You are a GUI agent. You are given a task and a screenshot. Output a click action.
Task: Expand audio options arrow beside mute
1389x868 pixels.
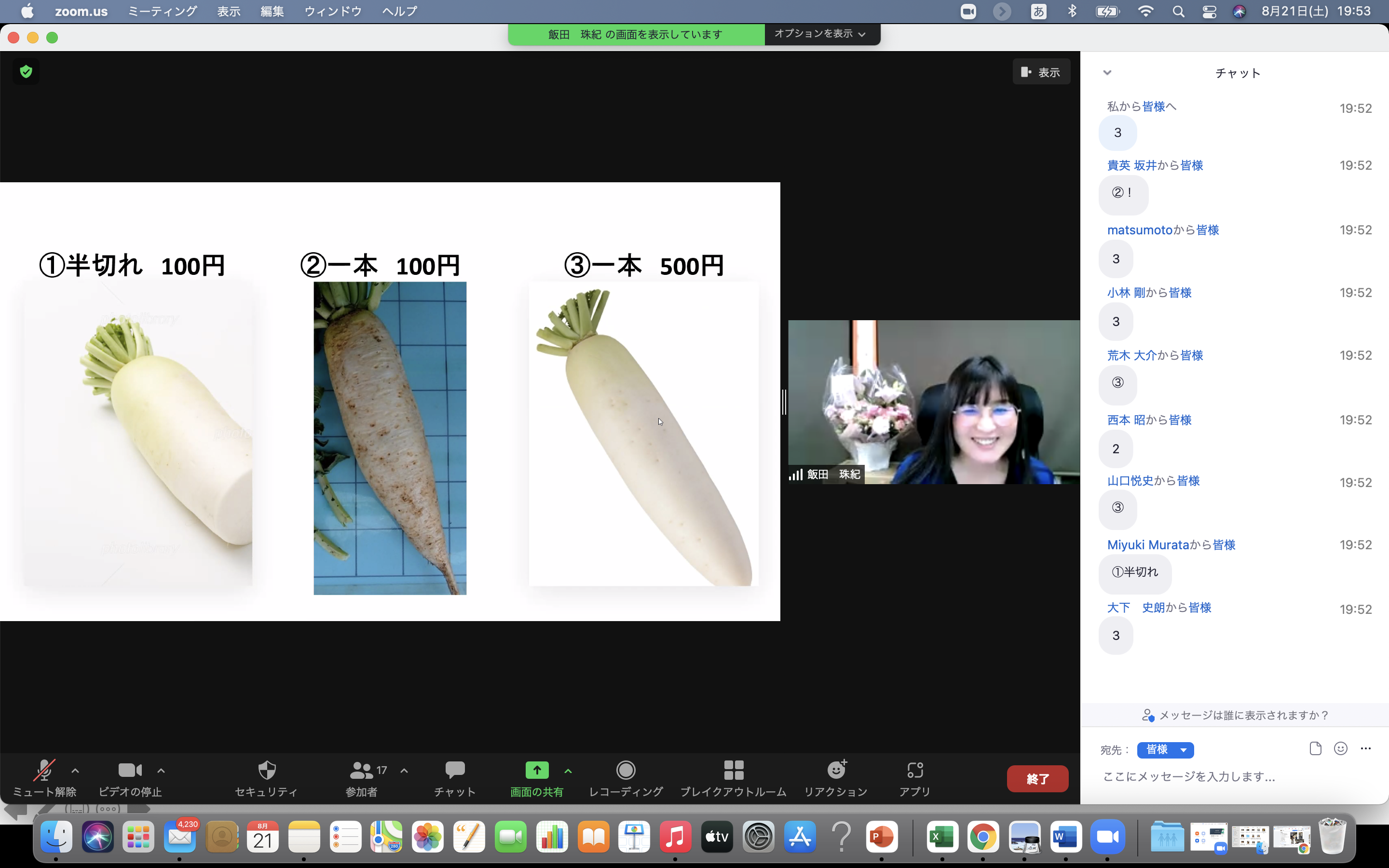75,771
